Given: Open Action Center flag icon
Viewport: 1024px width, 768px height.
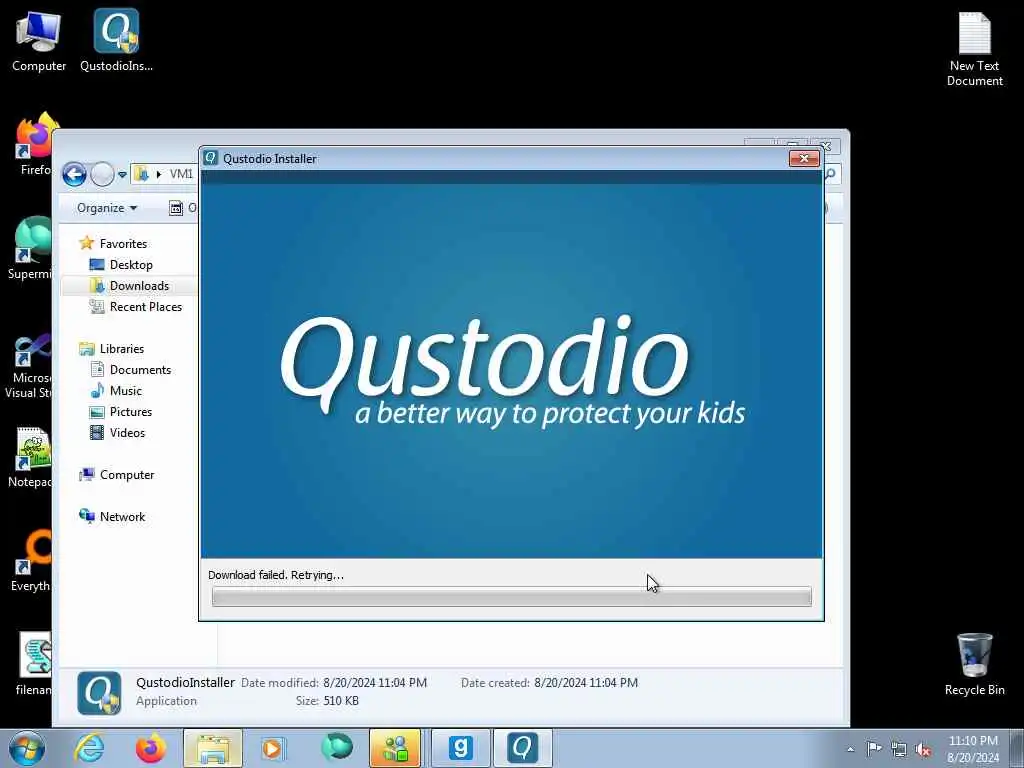Looking at the screenshot, I should coord(874,748).
